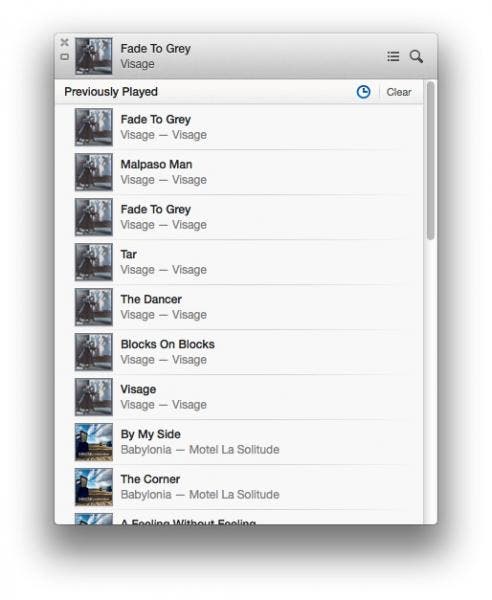Click the By My Side album artwork
Screen dimensions: 492x600
click(94, 442)
